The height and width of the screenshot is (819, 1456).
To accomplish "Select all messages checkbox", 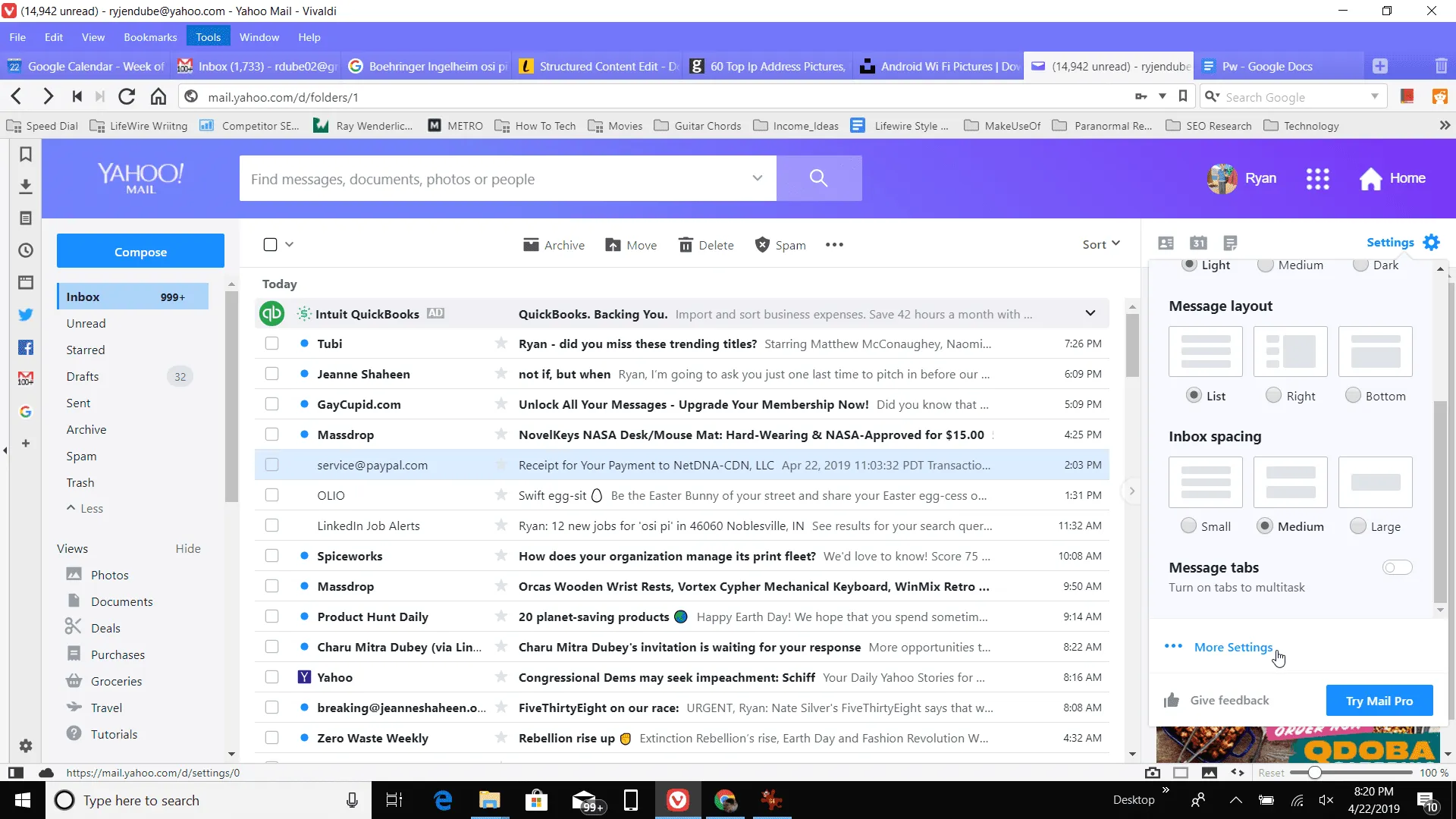I will point(270,244).
